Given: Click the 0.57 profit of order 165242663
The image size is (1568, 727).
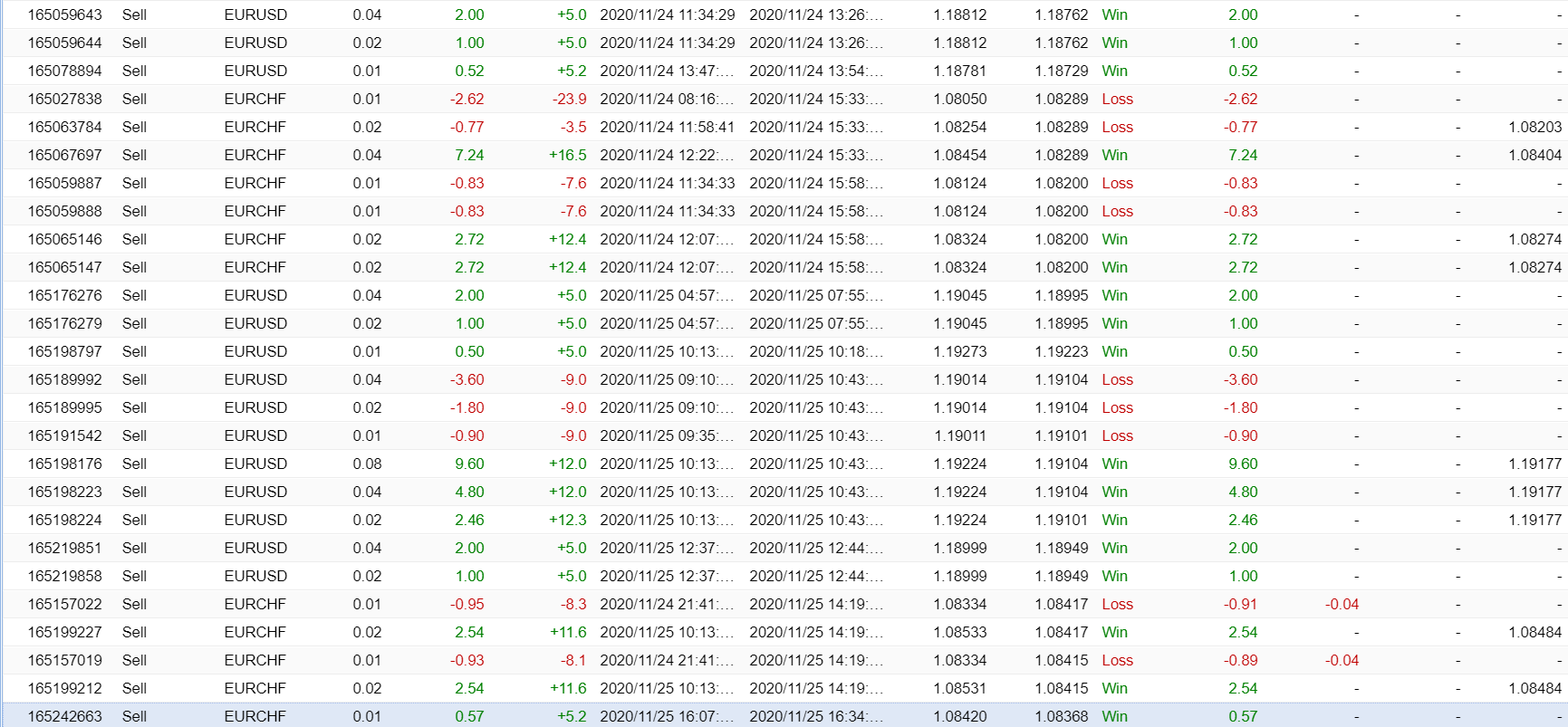Looking at the screenshot, I should (x=469, y=716).
